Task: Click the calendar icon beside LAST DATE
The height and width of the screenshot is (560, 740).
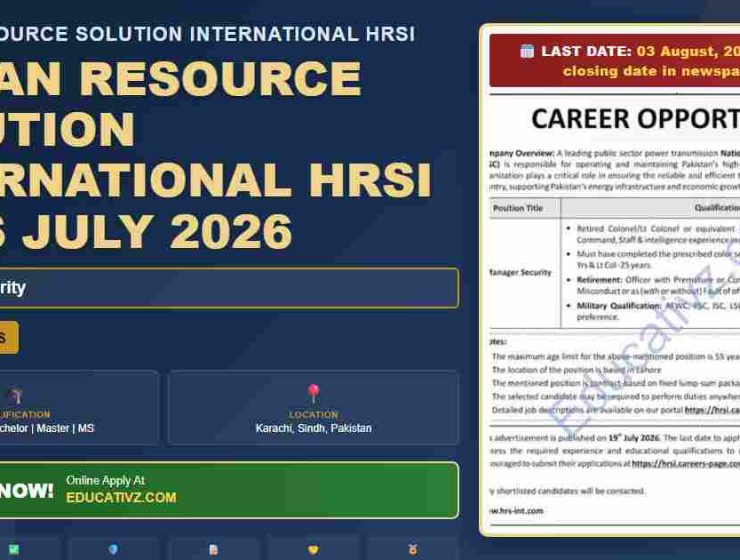Action: (527, 51)
